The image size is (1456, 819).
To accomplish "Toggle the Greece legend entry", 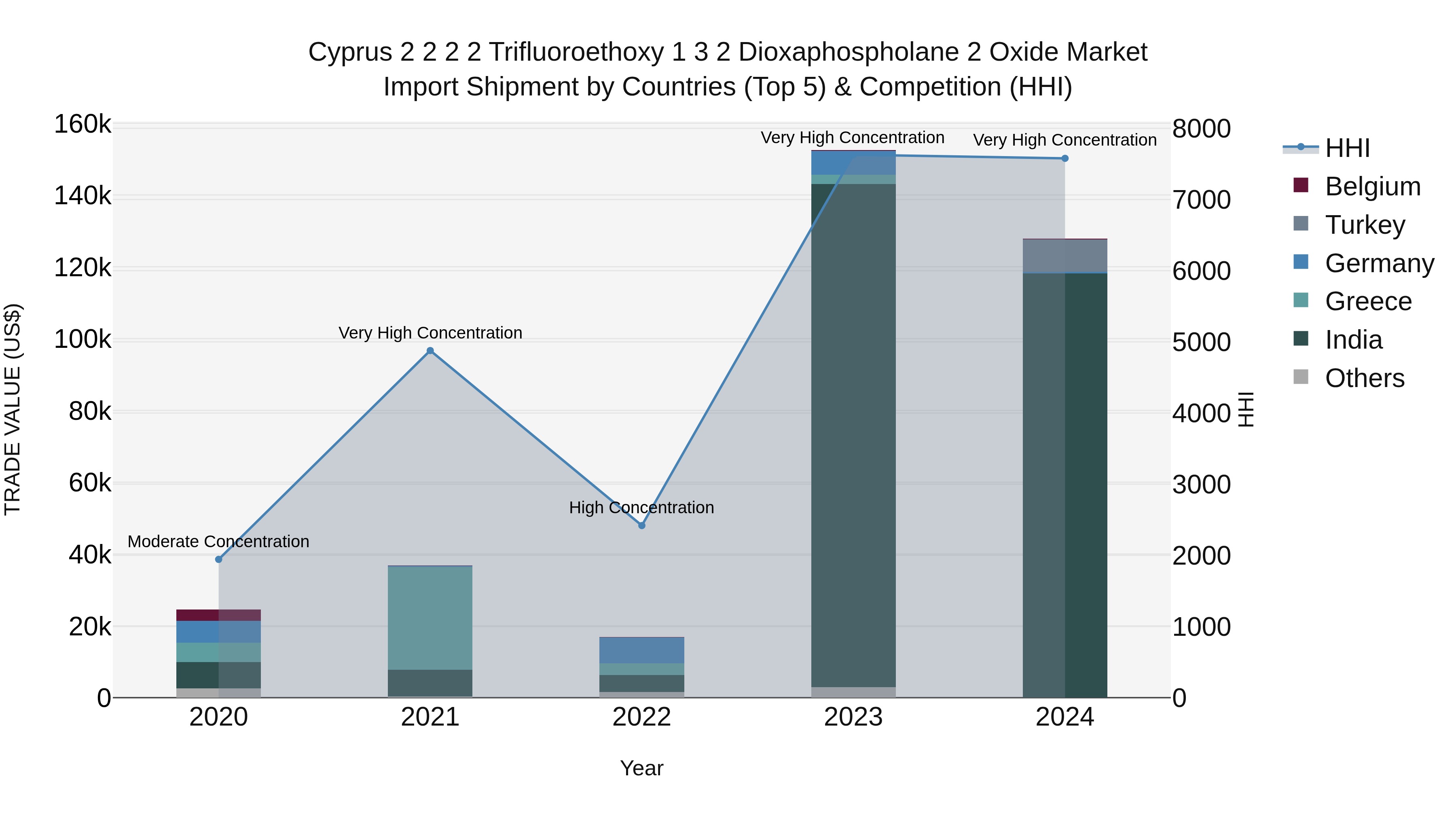I will coord(1352,301).
